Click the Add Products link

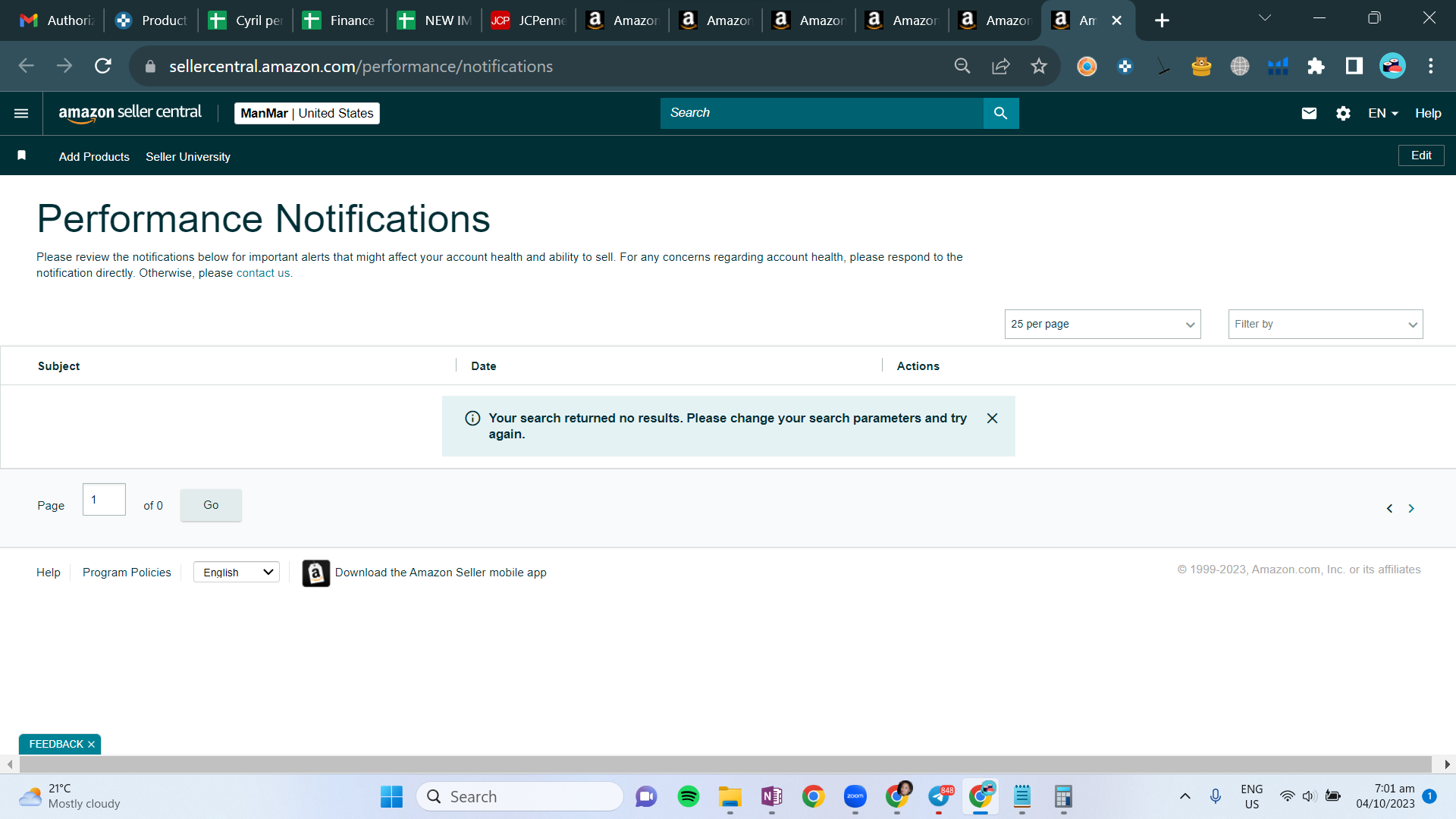pyautogui.click(x=94, y=156)
